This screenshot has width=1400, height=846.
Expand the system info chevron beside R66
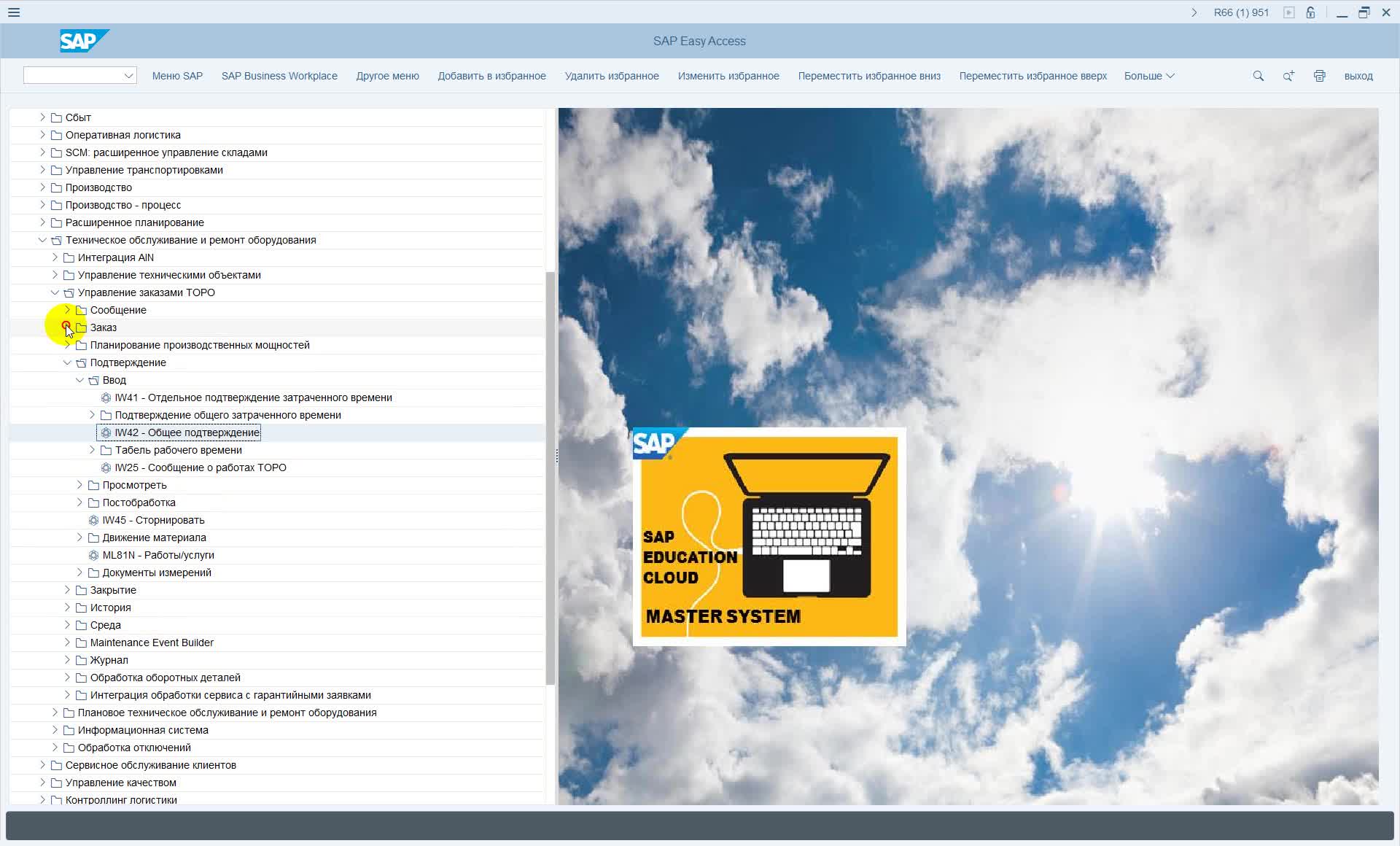[x=1194, y=12]
